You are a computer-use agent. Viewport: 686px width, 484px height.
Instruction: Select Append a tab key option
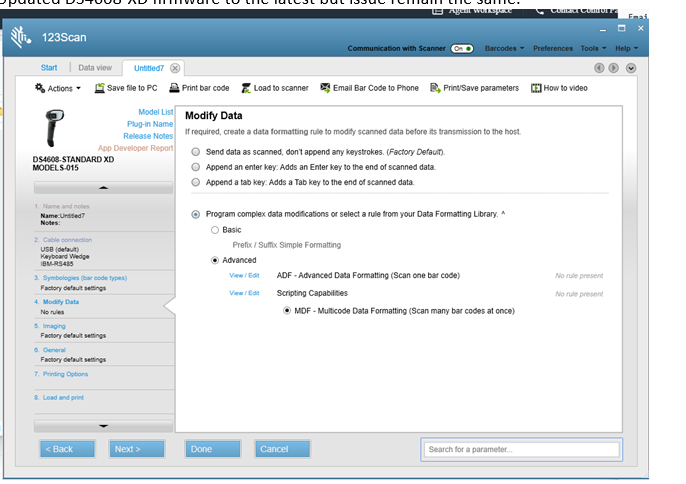coord(196,182)
